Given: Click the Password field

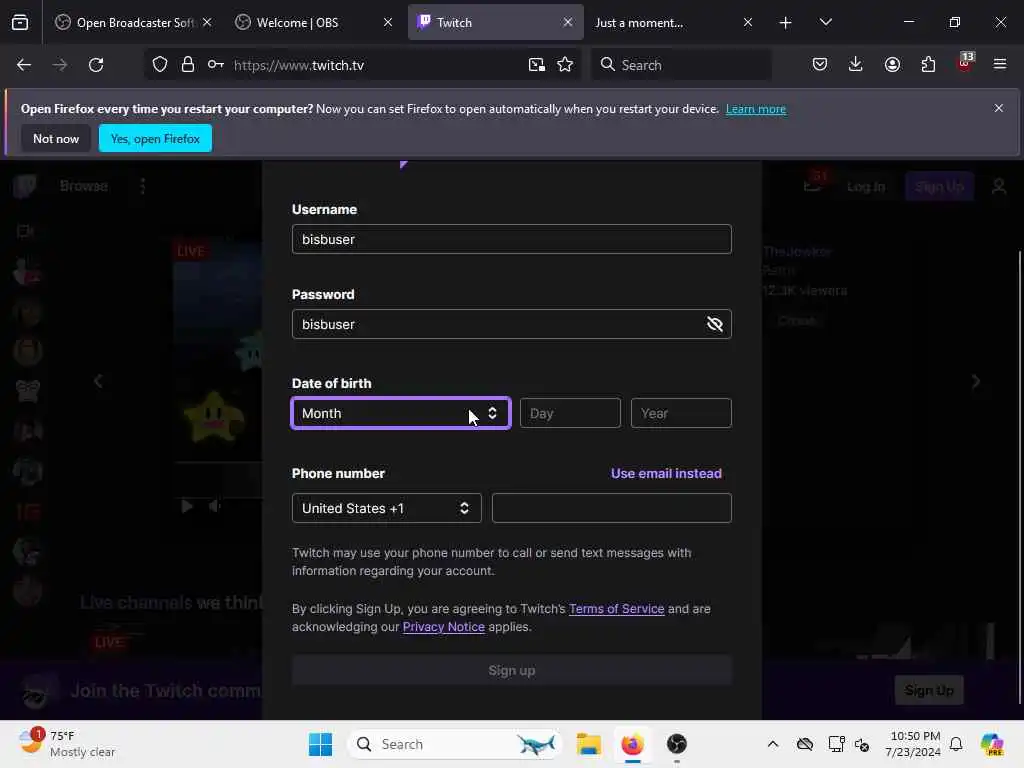Looking at the screenshot, I should (511, 324).
